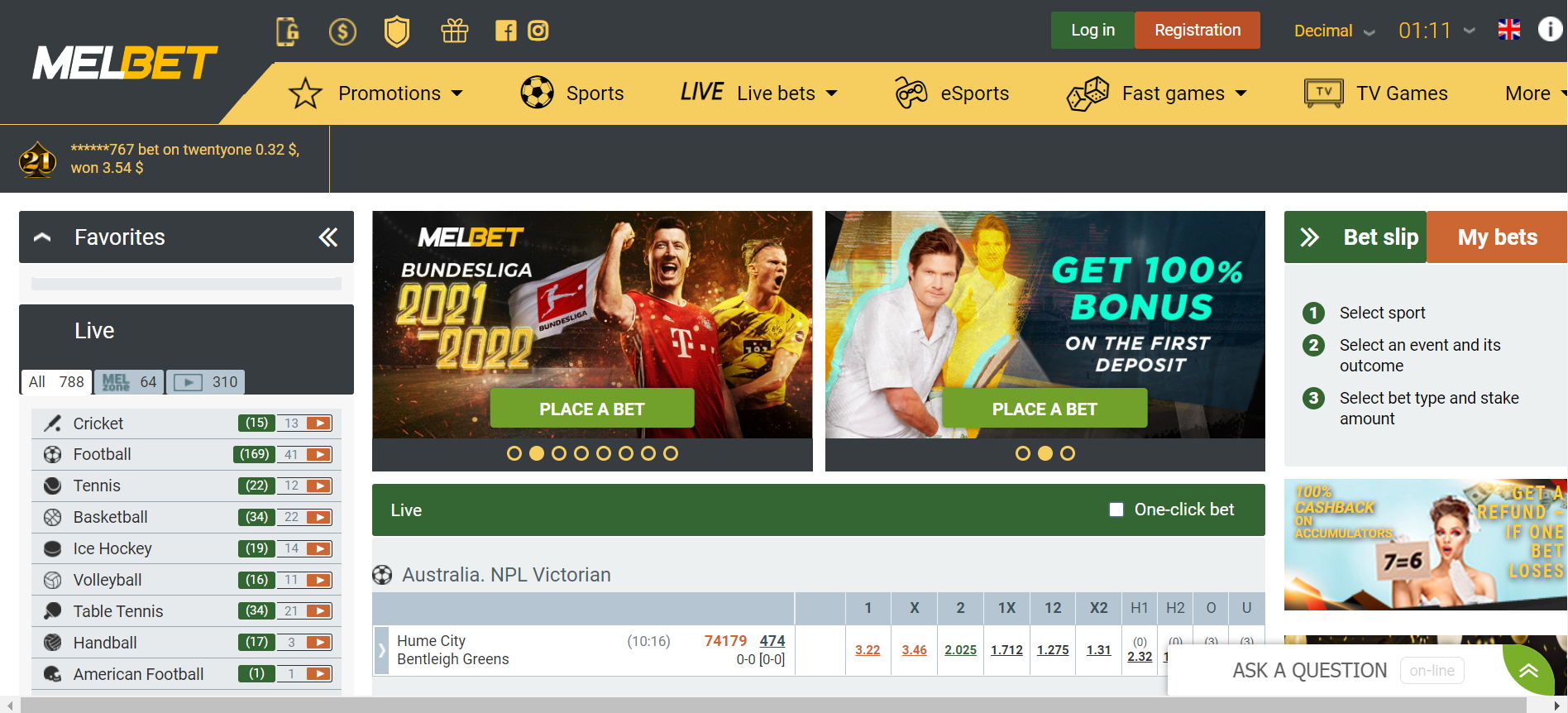
Task: Click Basketball live stream play icon
Action: click(318, 517)
